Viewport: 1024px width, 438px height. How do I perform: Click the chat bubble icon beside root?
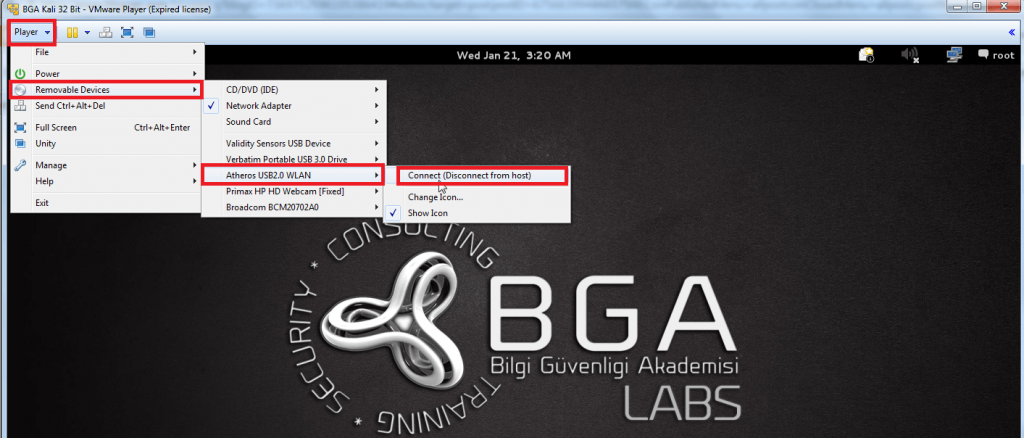[983, 55]
